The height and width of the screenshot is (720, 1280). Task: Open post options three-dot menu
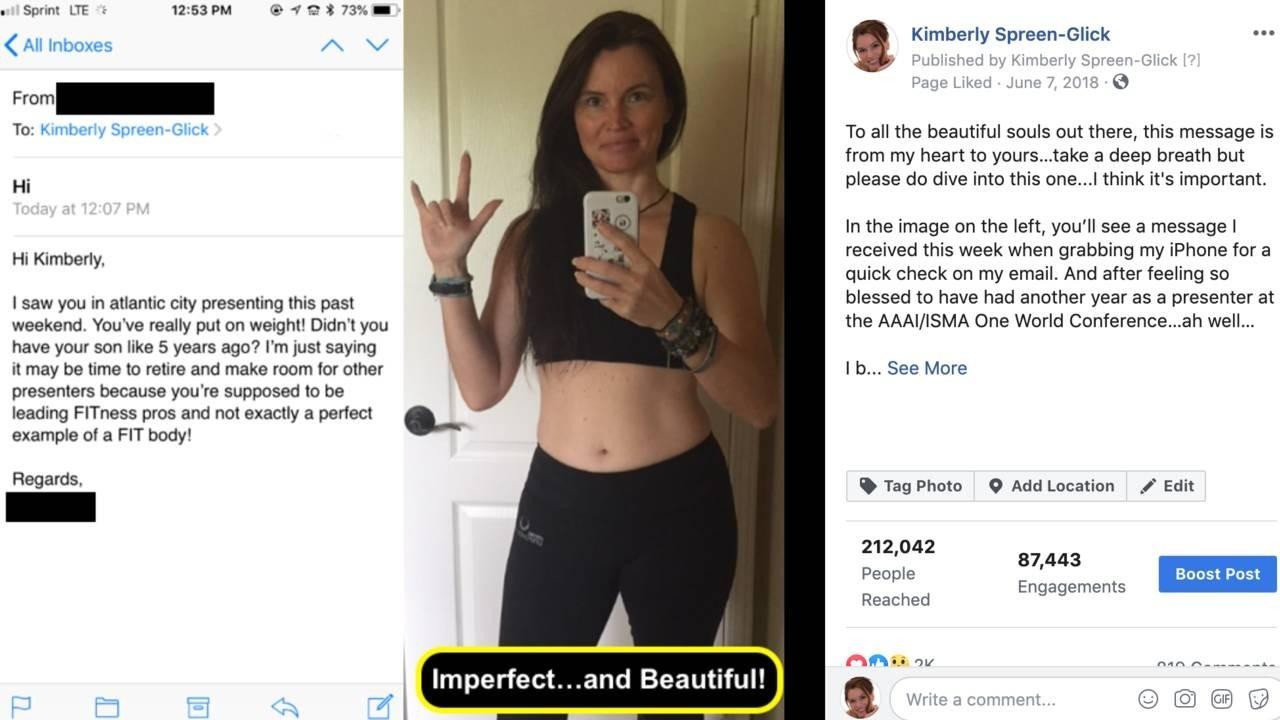1263,33
